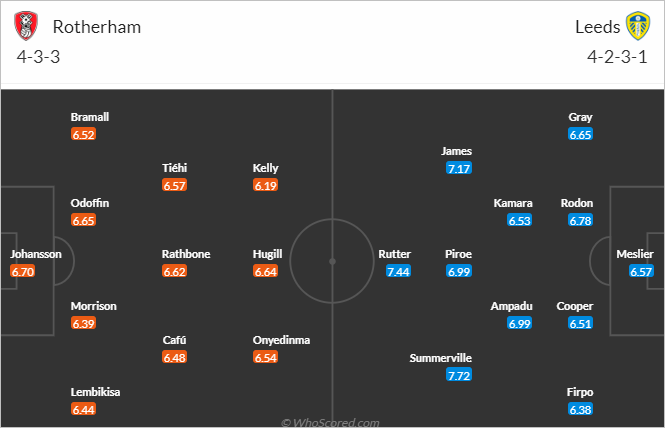Select player Lembikisa's name
The height and width of the screenshot is (428, 665).
coord(95,392)
